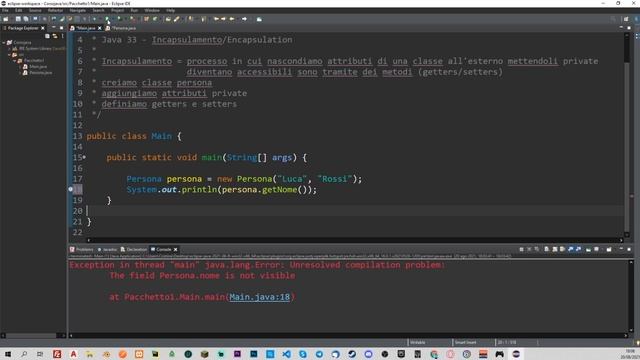
Task: Open the Source menu
Action: pyautogui.click(x=35, y=10)
